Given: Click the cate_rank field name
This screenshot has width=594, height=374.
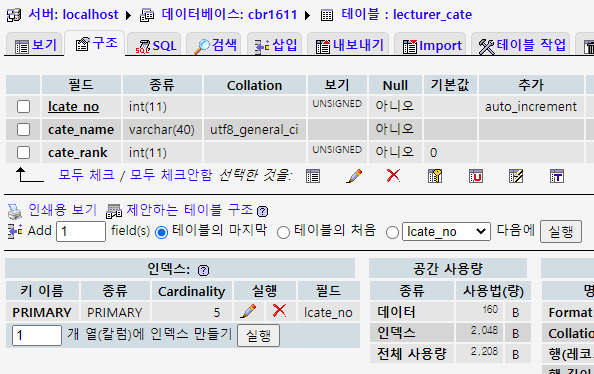Looking at the screenshot, I should pos(78,153).
